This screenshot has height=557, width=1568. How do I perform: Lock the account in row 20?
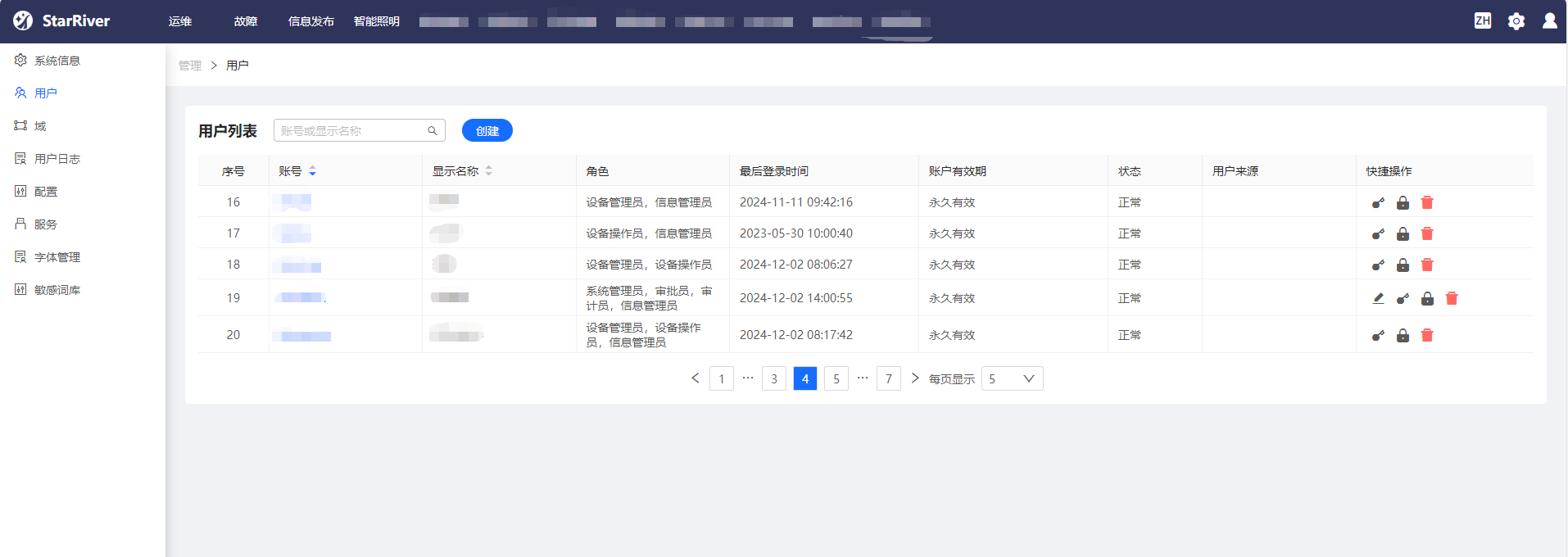1403,335
